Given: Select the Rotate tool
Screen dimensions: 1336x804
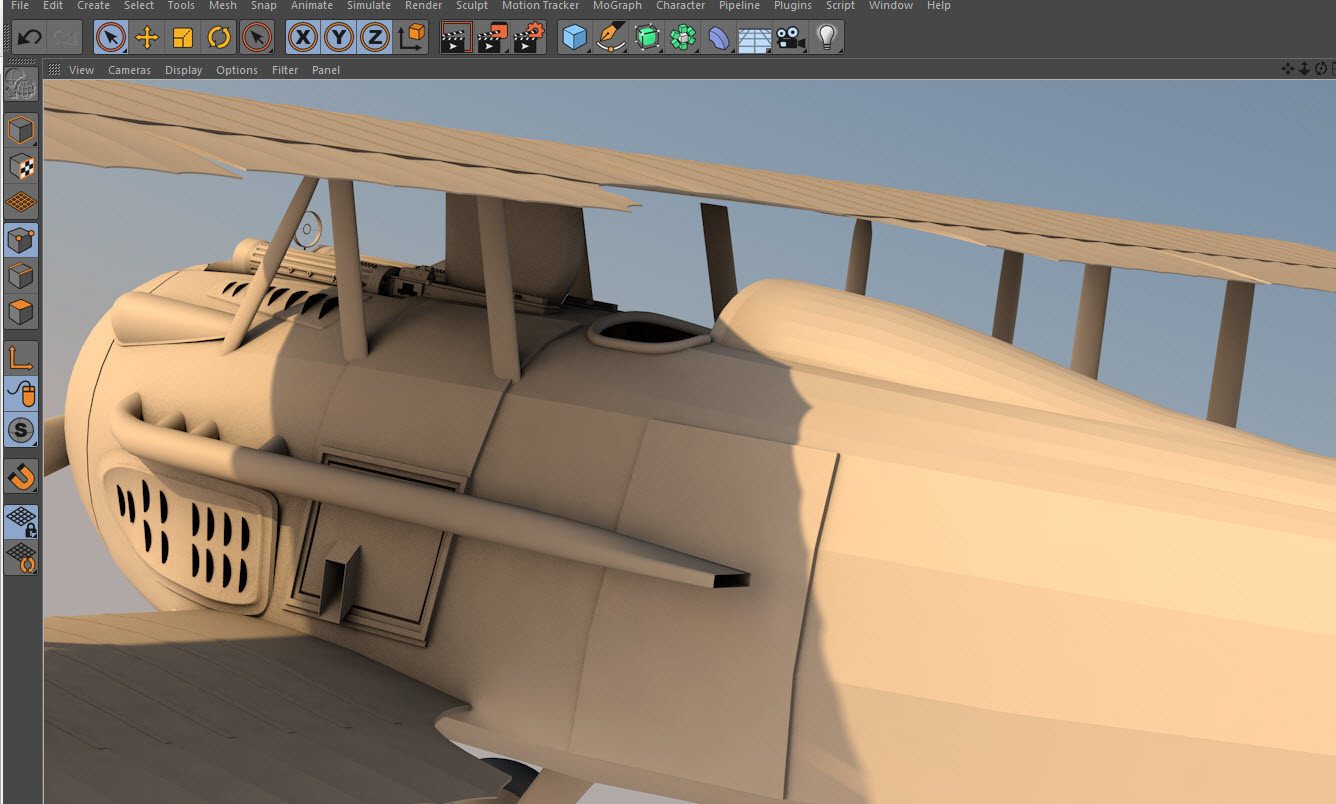Looking at the screenshot, I should pos(219,38).
